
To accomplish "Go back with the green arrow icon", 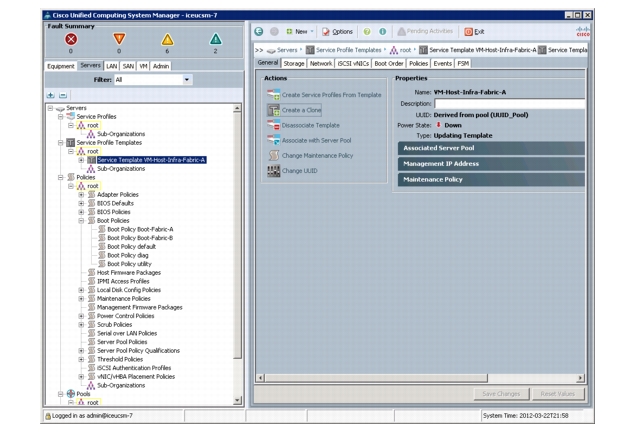I will (259, 31).
